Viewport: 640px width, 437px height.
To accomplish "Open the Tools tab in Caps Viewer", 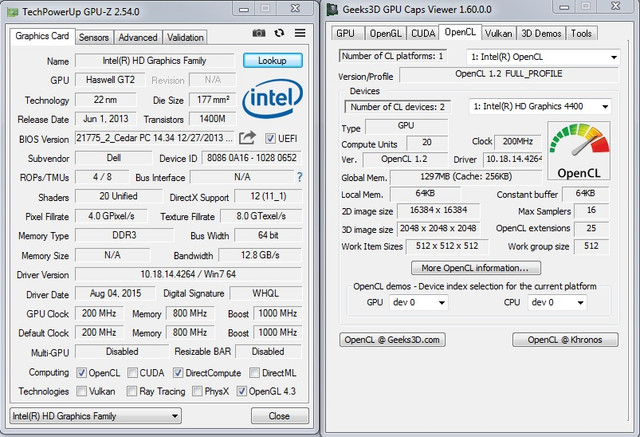I will 581,33.
